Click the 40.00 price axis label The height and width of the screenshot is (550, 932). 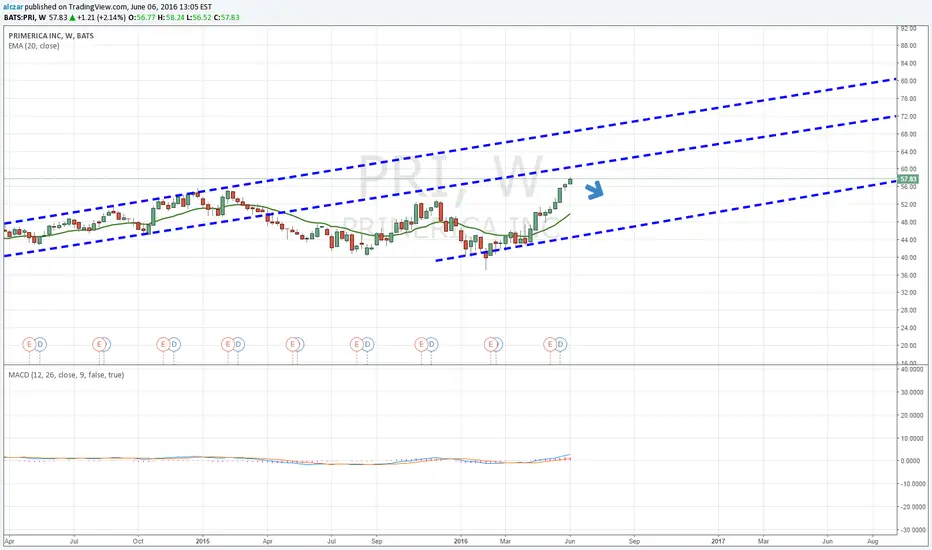pos(908,257)
